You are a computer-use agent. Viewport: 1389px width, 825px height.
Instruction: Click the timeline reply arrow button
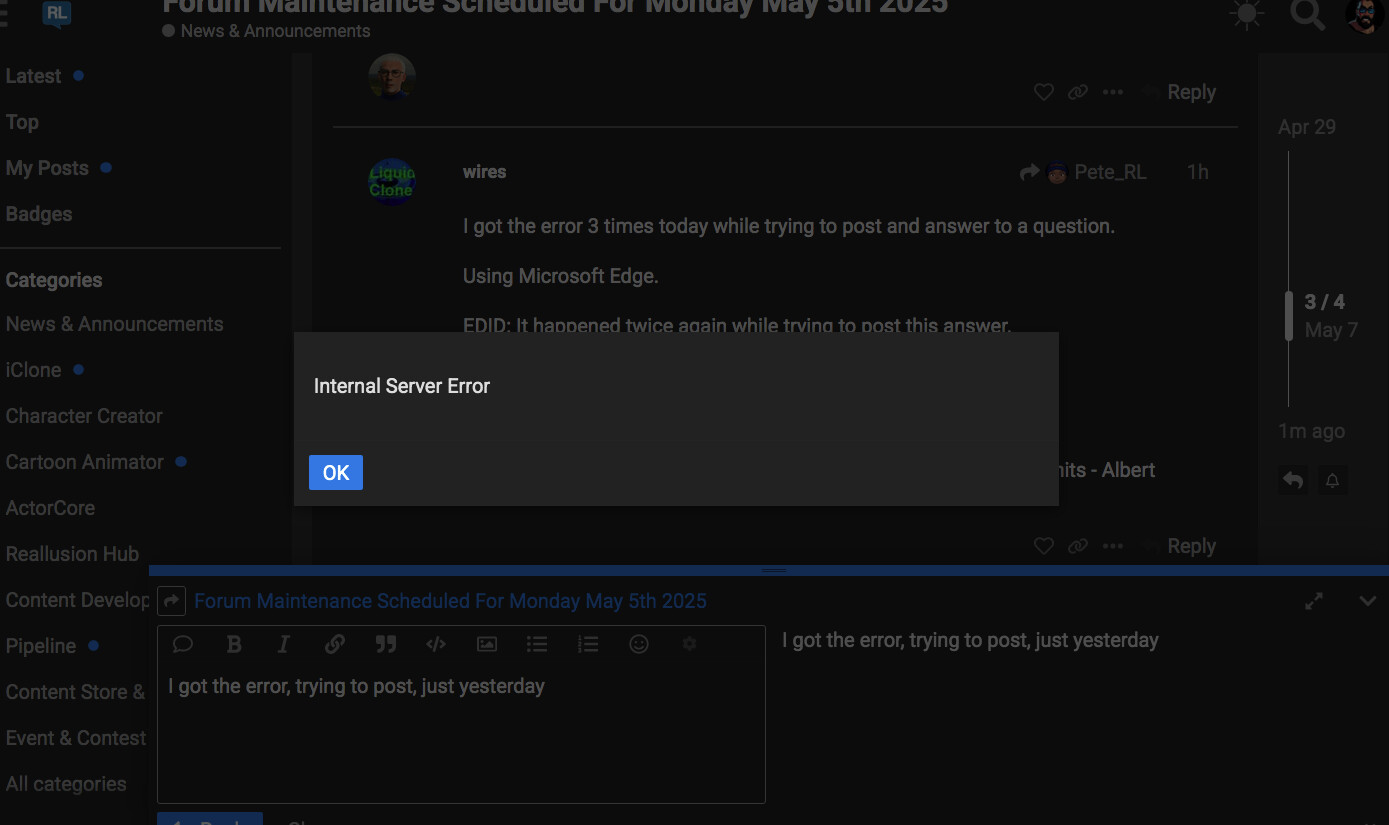pos(1293,480)
